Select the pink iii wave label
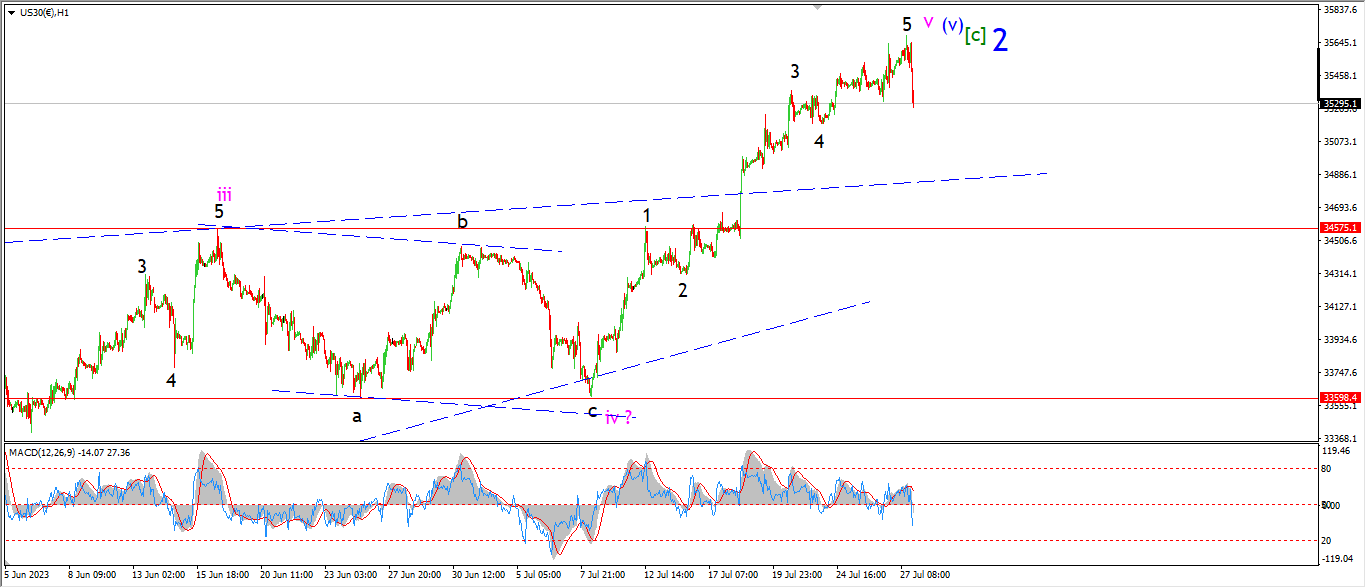1366x588 pixels. point(224,194)
